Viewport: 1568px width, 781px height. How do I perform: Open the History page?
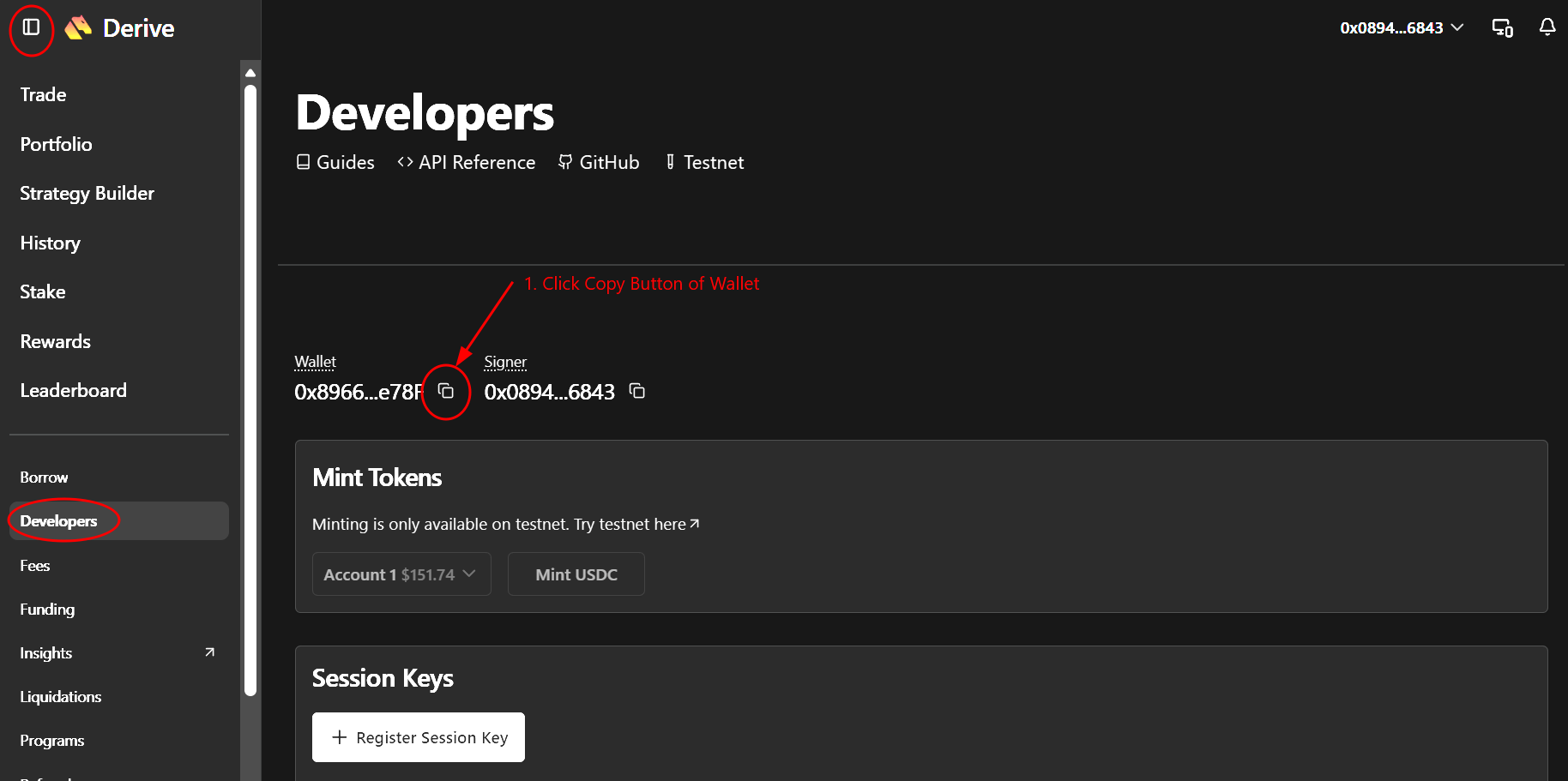(x=50, y=243)
